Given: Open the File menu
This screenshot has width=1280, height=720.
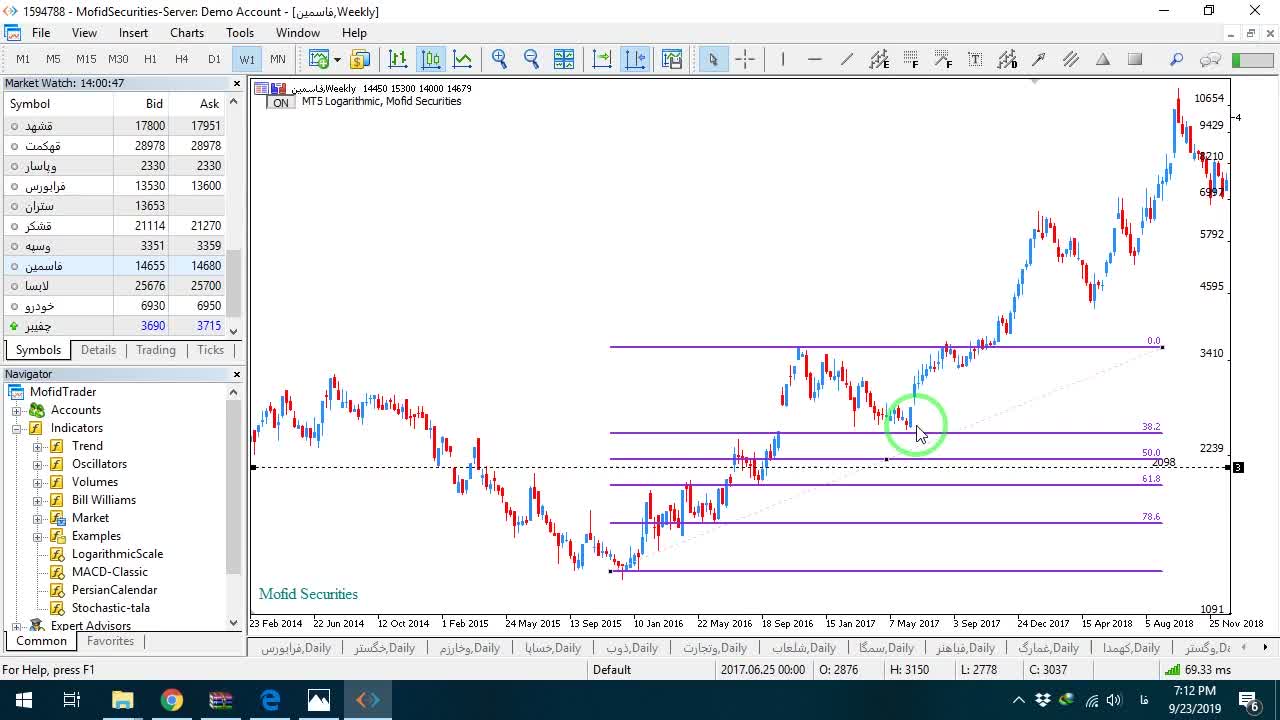Looking at the screenshot, I should coord(41,33).
